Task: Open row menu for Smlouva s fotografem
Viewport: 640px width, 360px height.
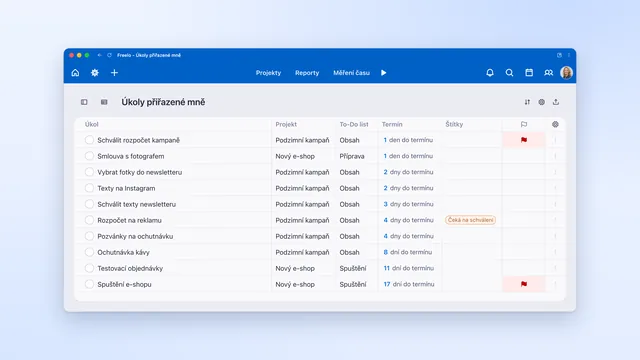Action: 555,156
